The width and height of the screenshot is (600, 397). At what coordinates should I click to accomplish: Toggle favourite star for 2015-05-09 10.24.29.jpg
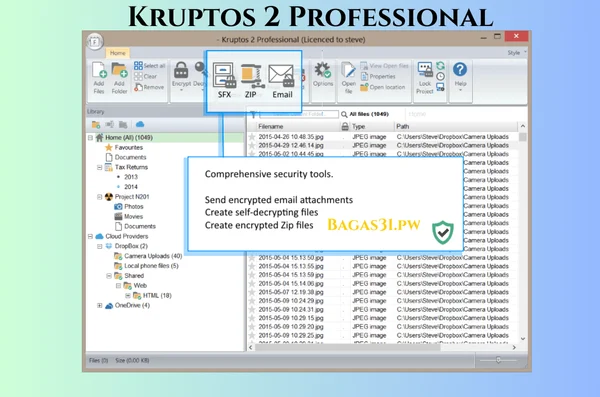[x=252, y=301]
